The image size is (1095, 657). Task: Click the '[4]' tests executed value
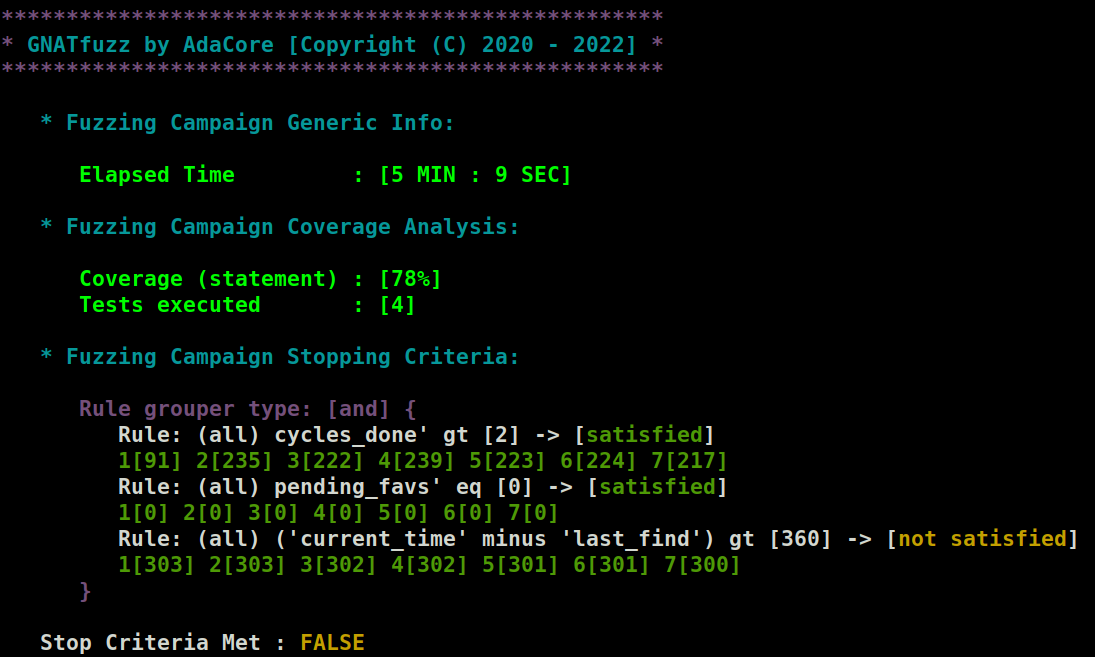397,305
